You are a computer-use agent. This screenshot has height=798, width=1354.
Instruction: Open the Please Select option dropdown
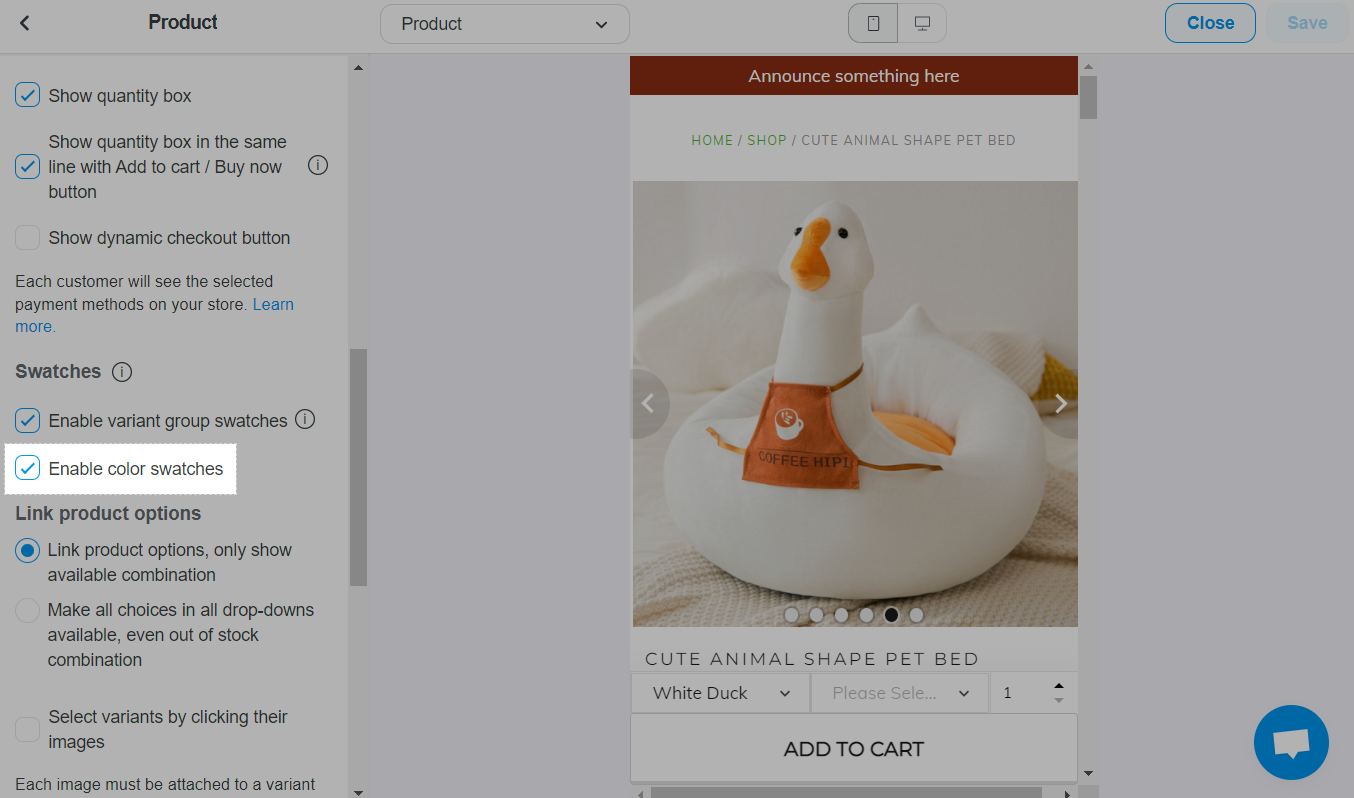point(900,693)
